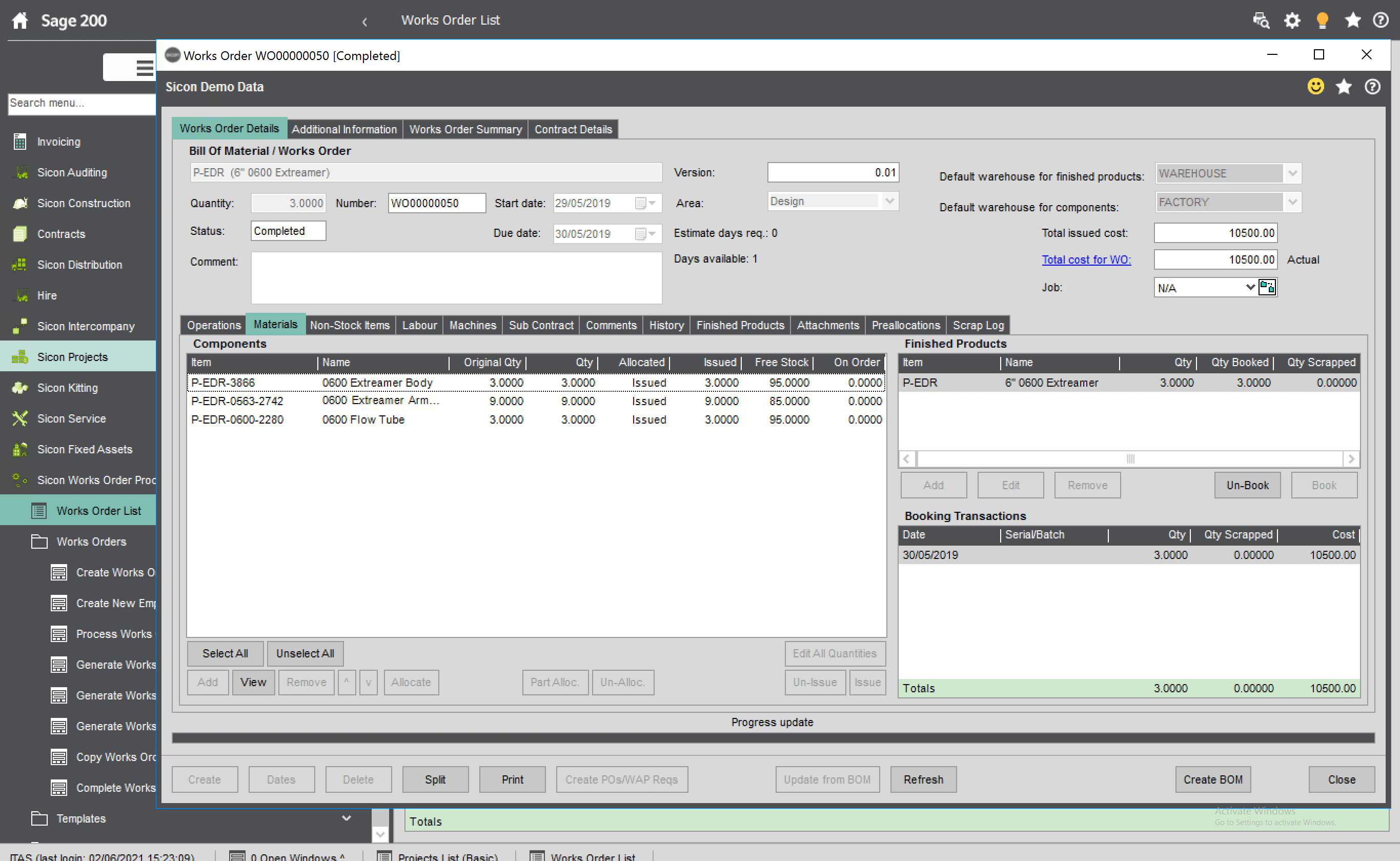Open the settings gear icon in top bar
Image resolution: width=1400 pixels, height=861 pixels.
pos(1292,21)
